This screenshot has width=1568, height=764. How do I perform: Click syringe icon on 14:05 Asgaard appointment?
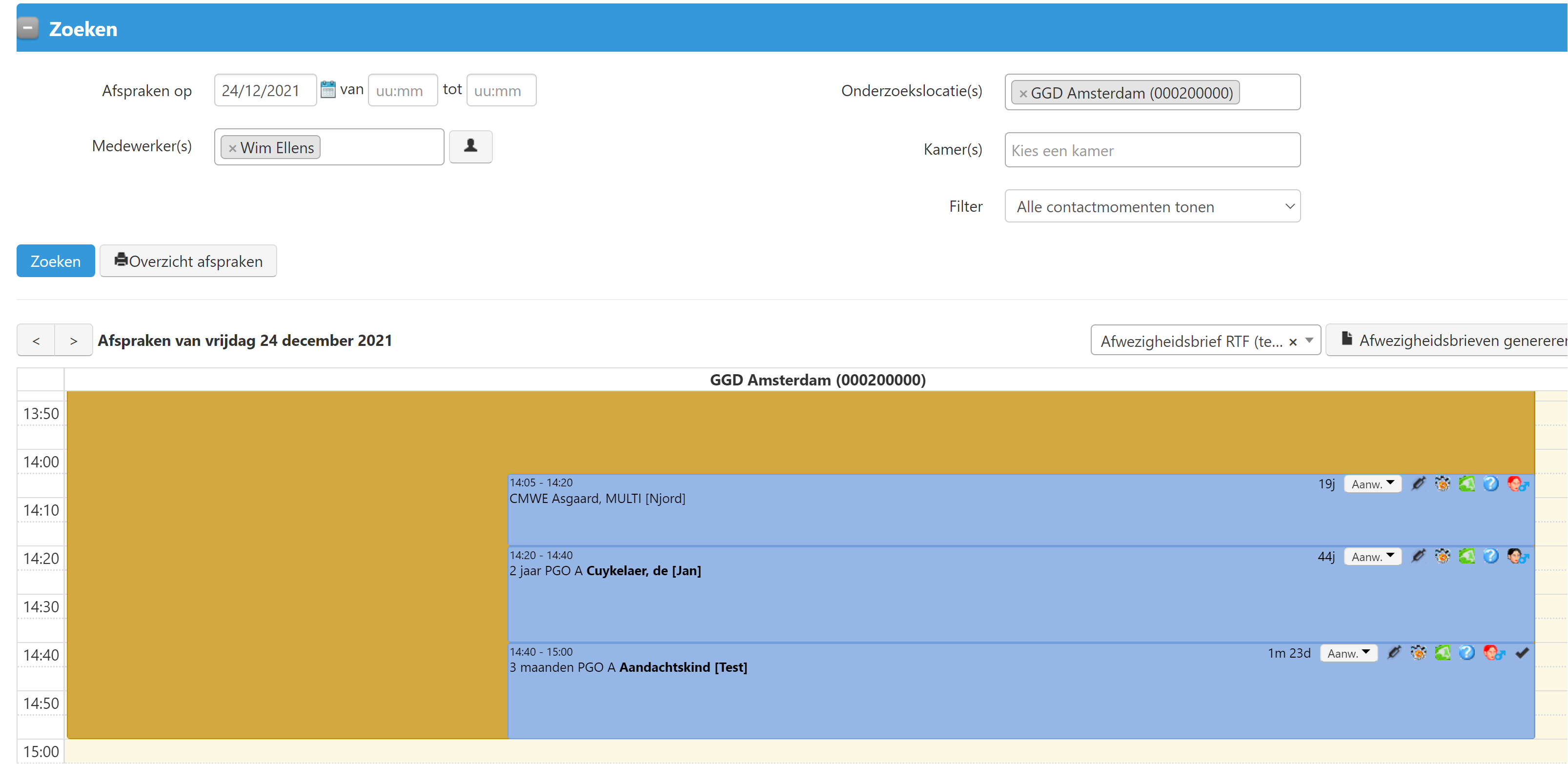point(1418,483)
